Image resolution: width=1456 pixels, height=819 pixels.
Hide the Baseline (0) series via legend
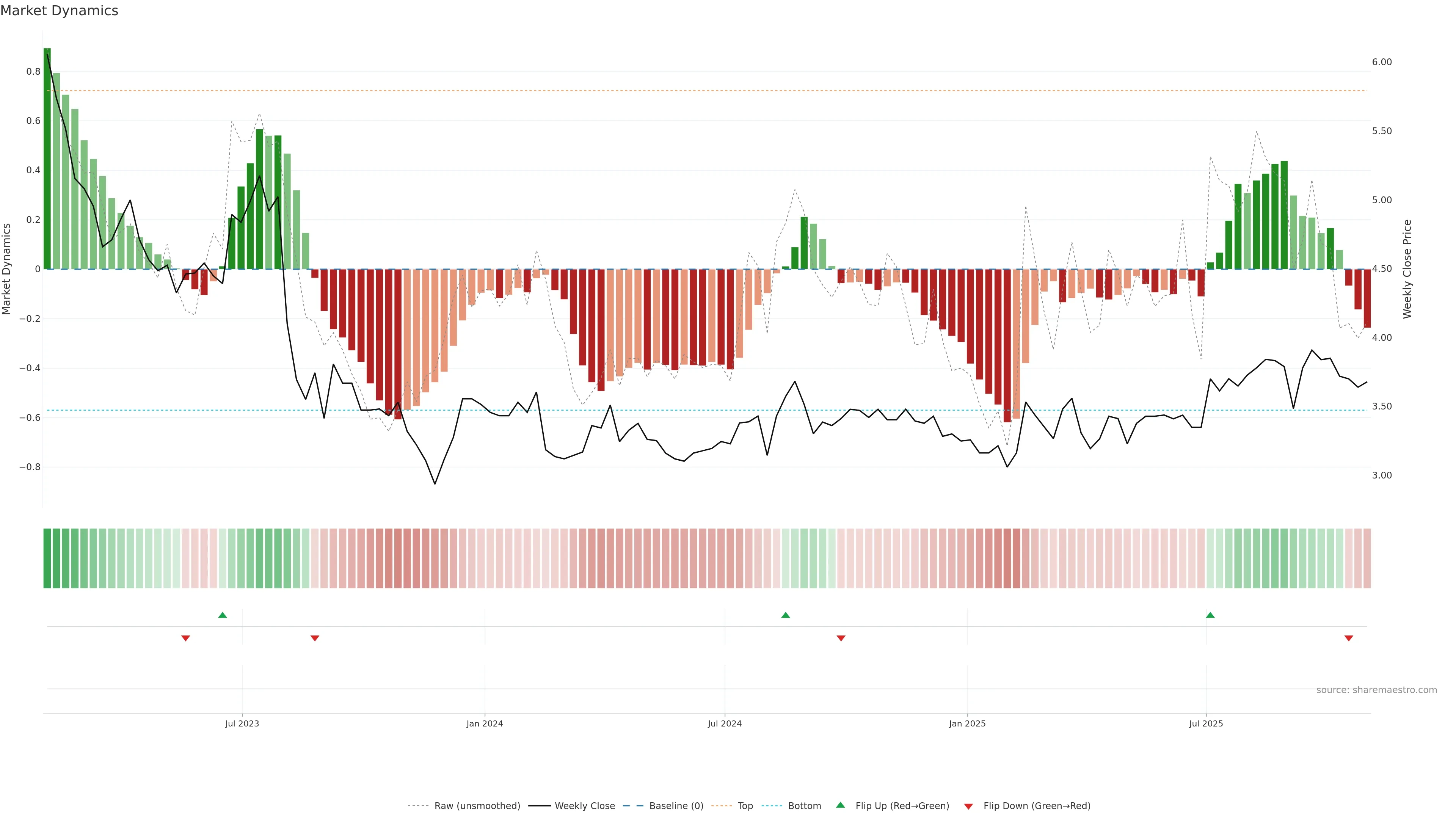click(676, 806)
